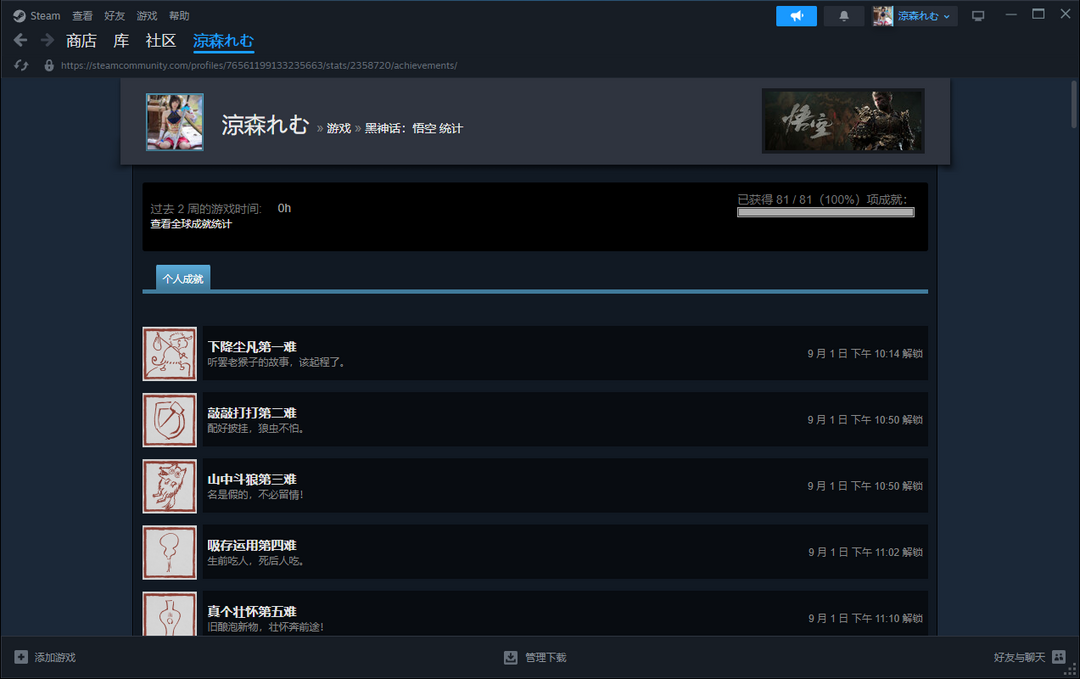Image resolution: width=1080 pixels, height=679 pixels.
Task: Click the 好友与聊天 button label
Action: [x=1019, y=657]
